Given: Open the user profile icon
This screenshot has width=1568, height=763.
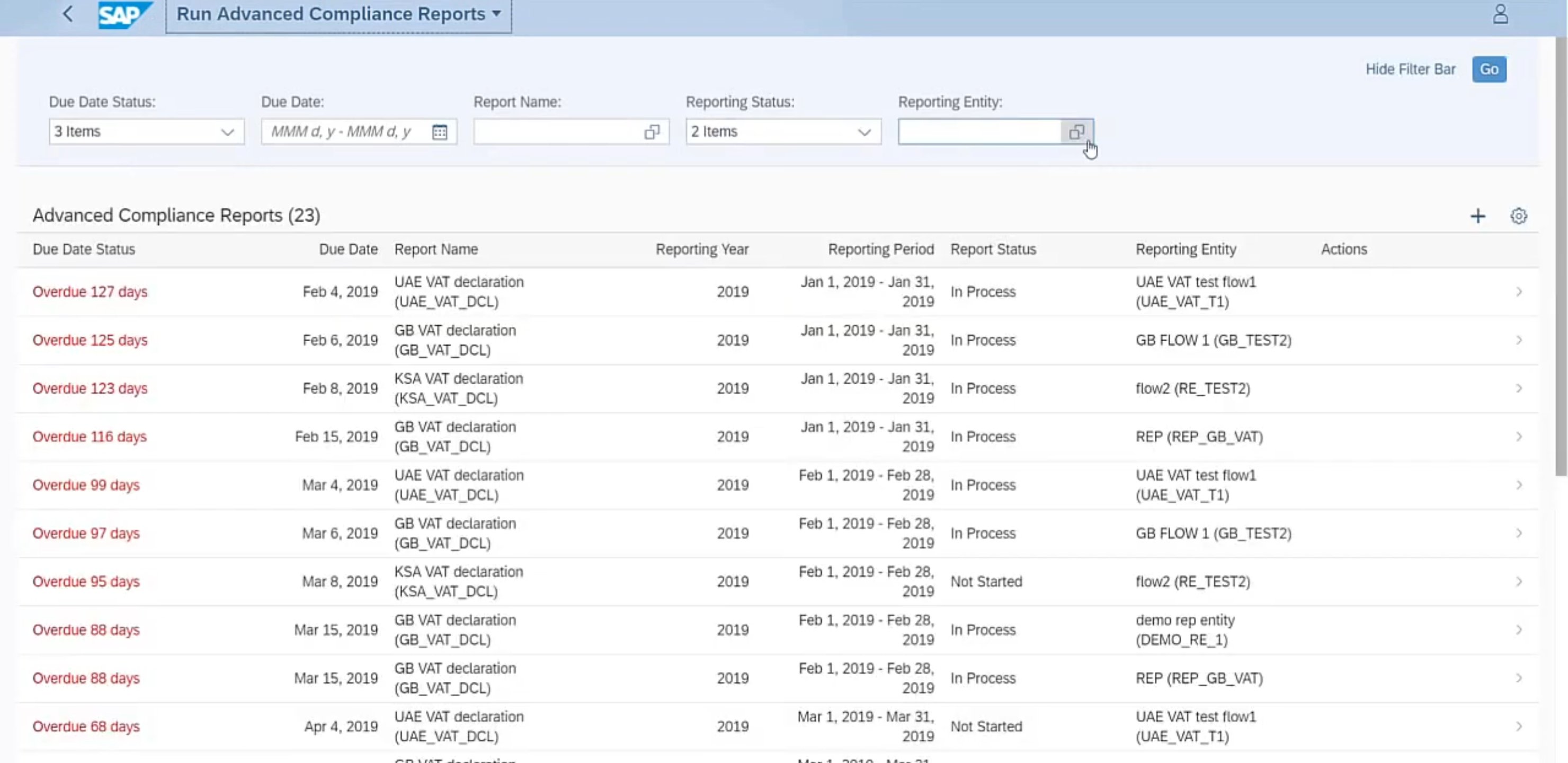Looking at the screenshot, I should pos(1500,14).
